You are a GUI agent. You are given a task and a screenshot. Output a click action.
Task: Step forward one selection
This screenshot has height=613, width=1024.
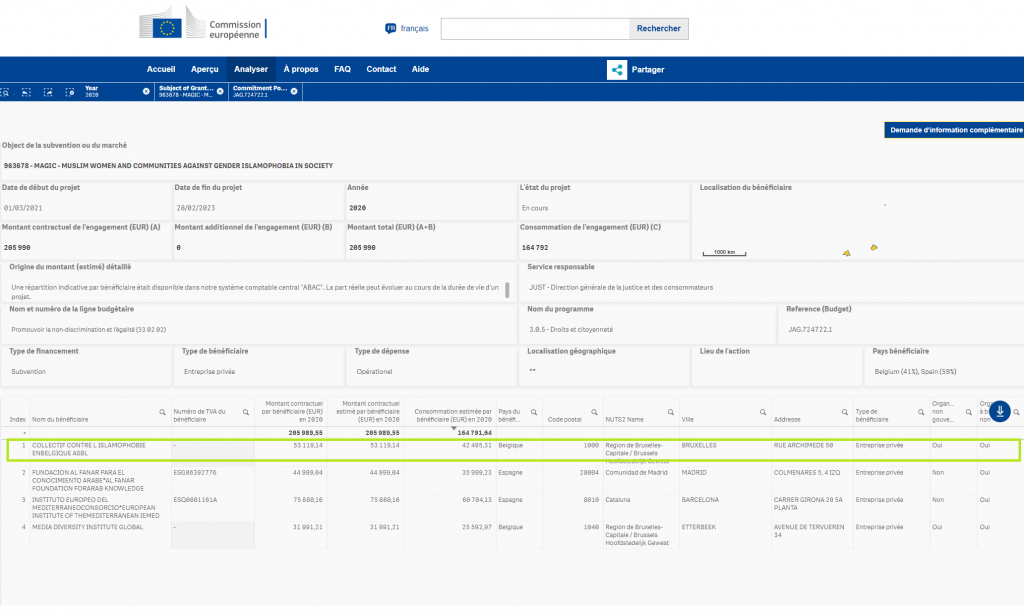point(48,92)
